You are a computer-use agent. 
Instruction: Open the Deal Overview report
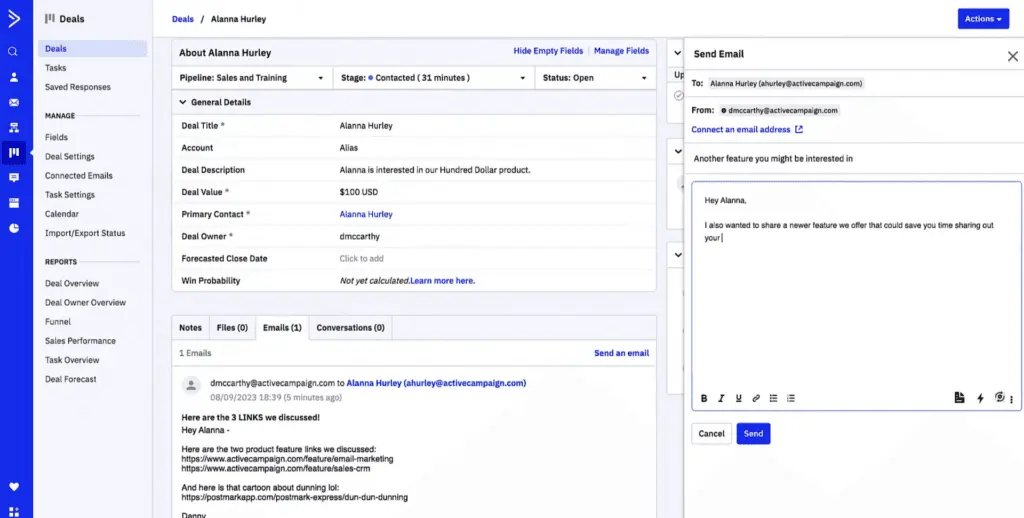[72, 283]
